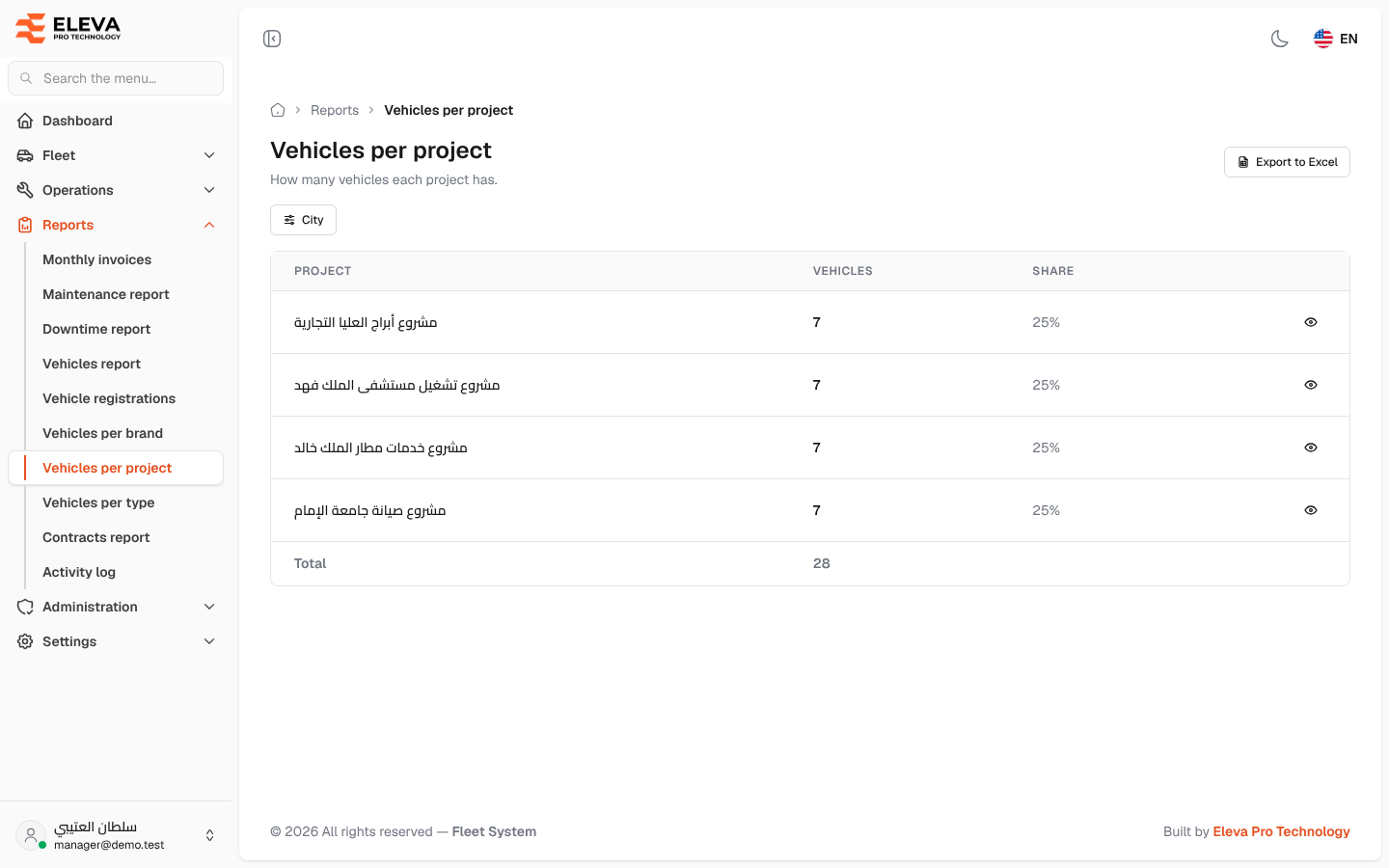This screenshot has height=868, width=1389.
Task: Focus the Search the menu field
Action: click(x=116, y=78)
